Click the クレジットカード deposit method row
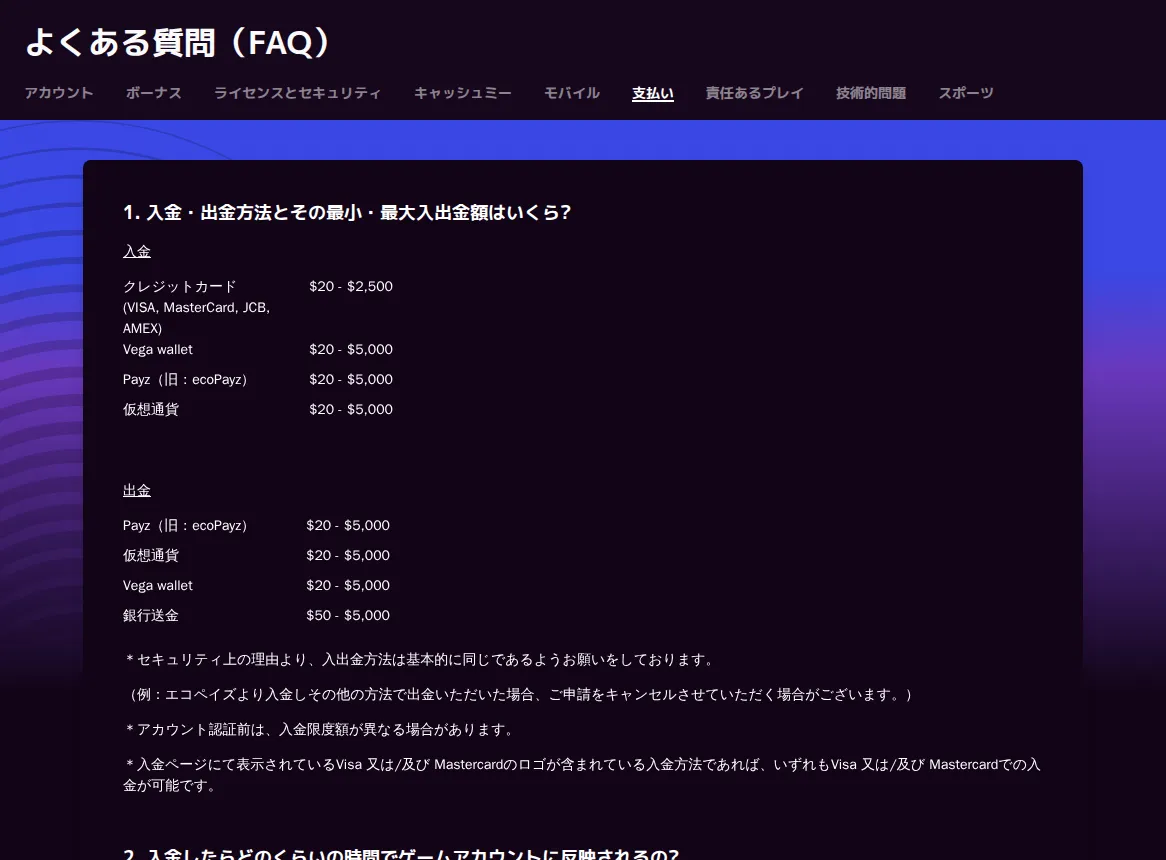This screenshot has height=860, width=1166. point(179,286)
